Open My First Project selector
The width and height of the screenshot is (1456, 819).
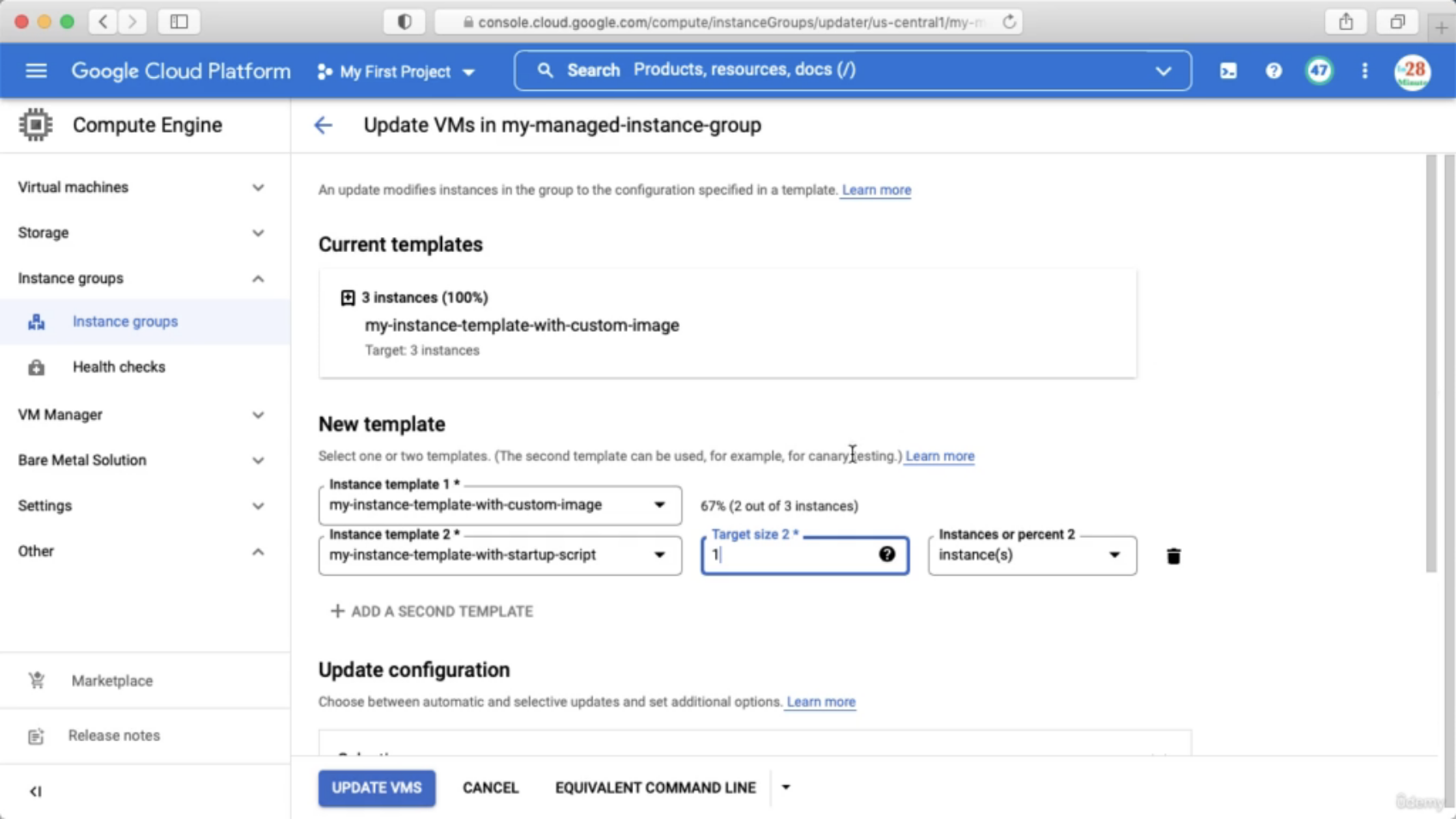pyautogui.click(x=396, y=72)
